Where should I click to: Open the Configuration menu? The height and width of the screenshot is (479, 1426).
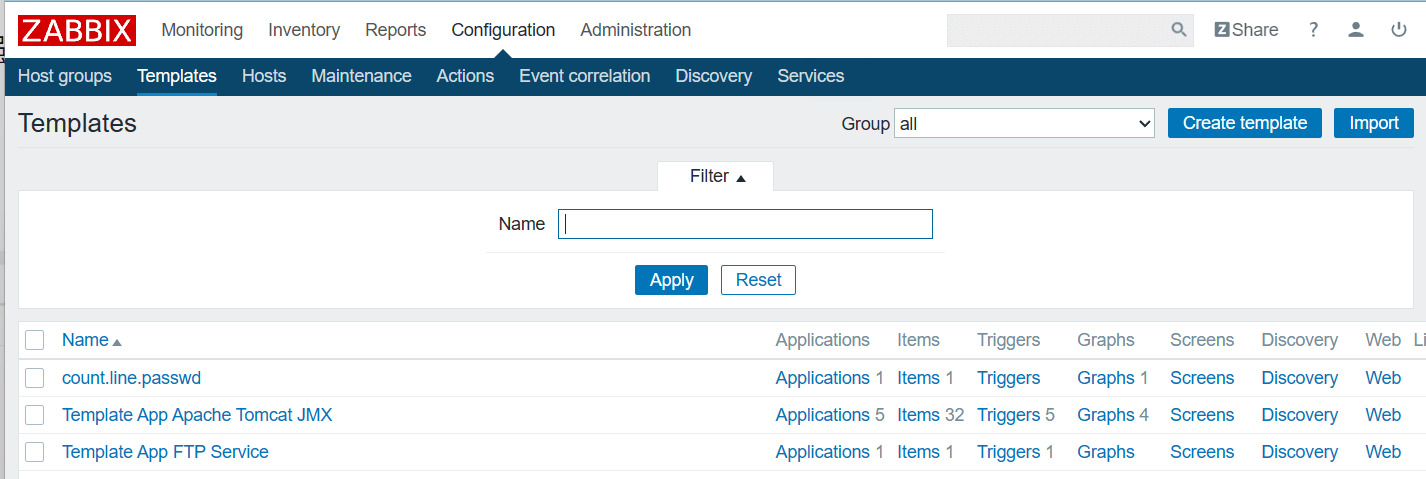point(503,30)
